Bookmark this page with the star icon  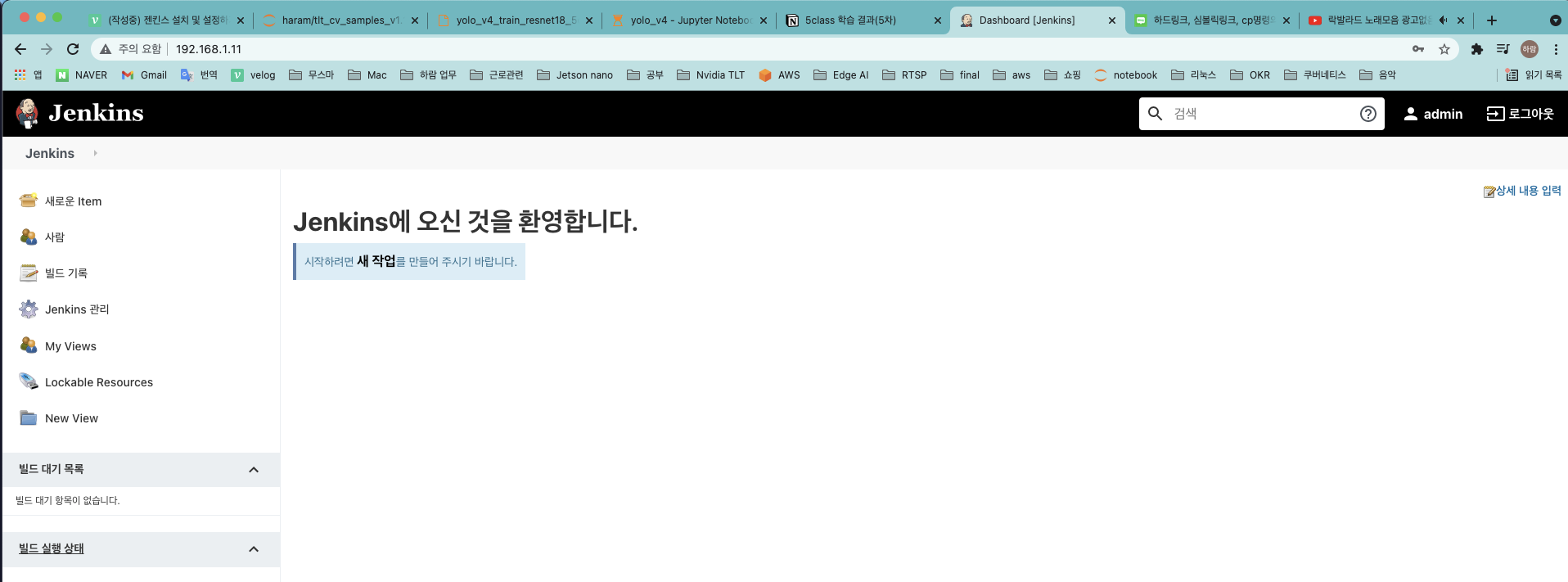coord(1444,49)
